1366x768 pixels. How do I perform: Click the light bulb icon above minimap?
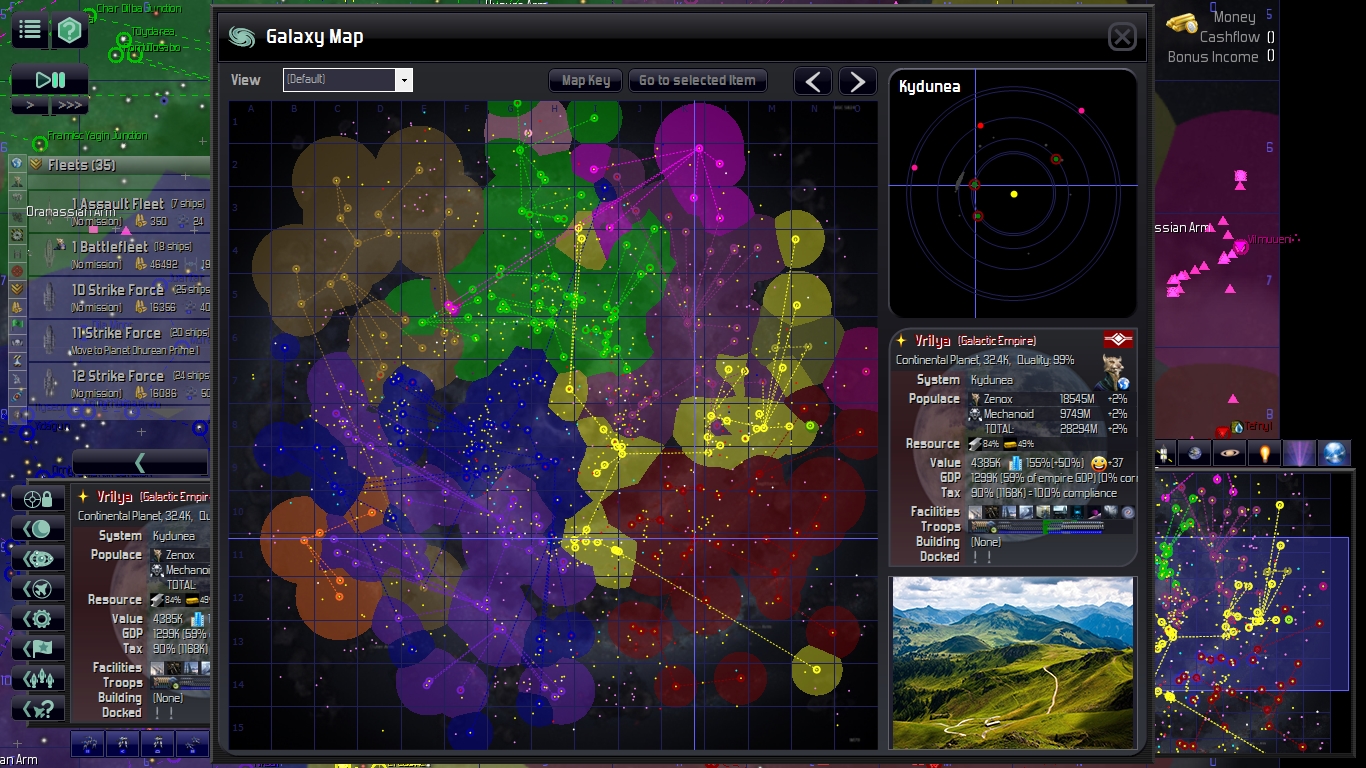point(1264,454)
